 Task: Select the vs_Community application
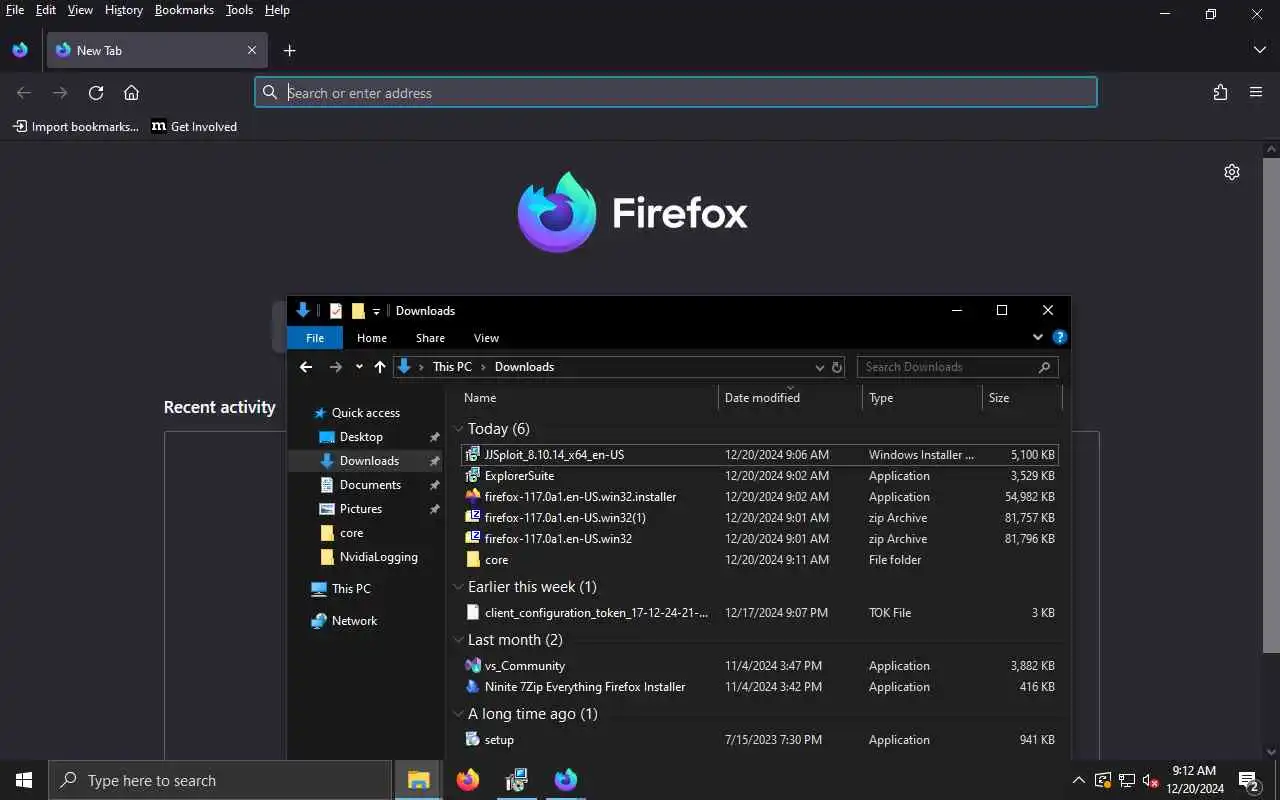[x=760, y=666]
